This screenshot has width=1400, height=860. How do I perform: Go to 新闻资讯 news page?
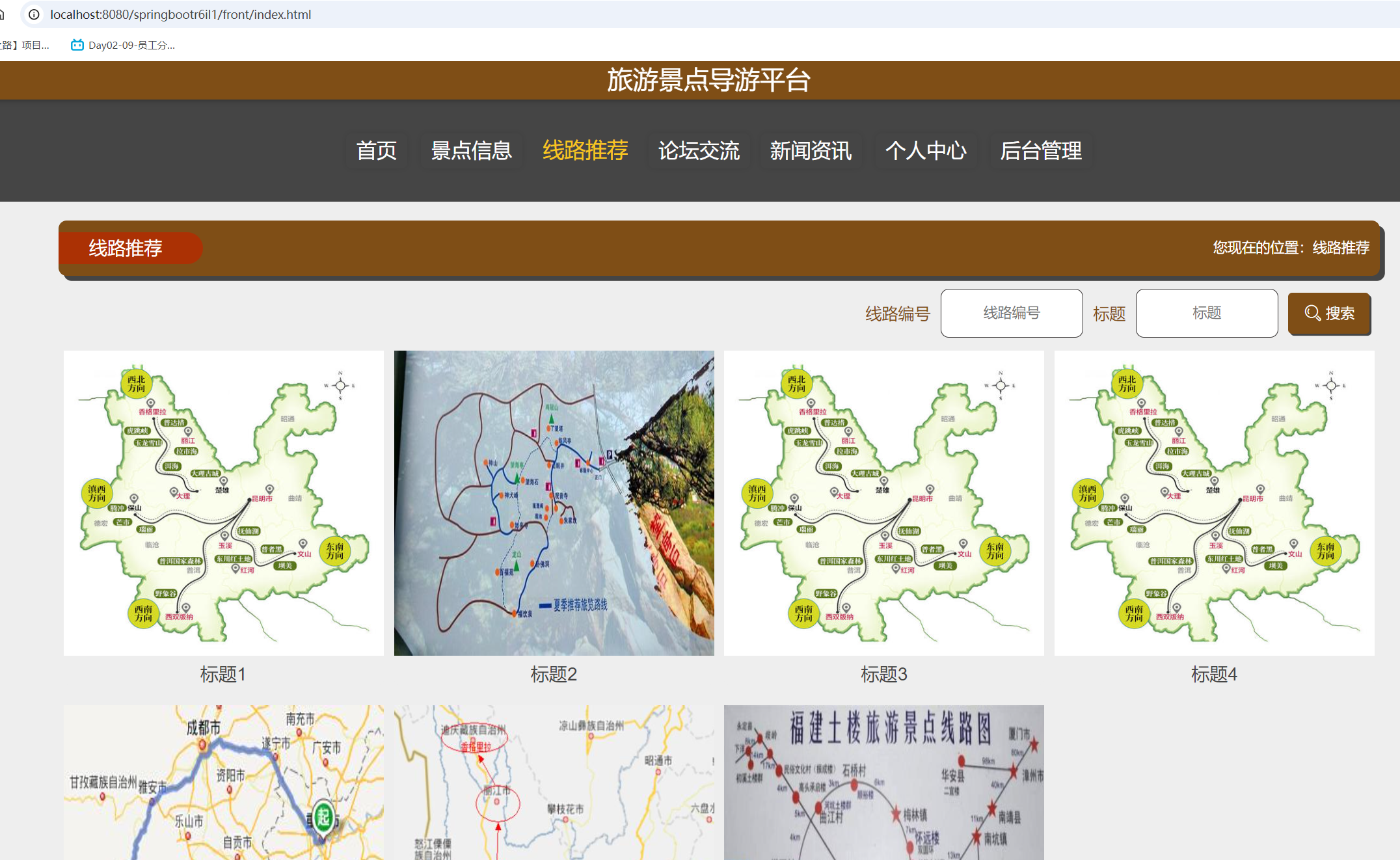[x=811, y=151]
